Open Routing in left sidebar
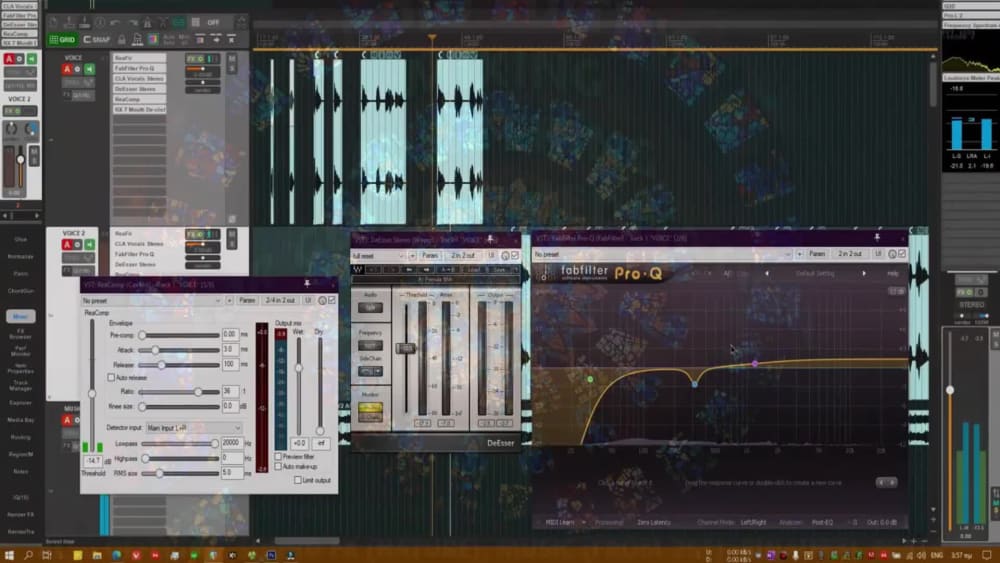The height and width of the screenshot is (563, 1000). (20, 437)
